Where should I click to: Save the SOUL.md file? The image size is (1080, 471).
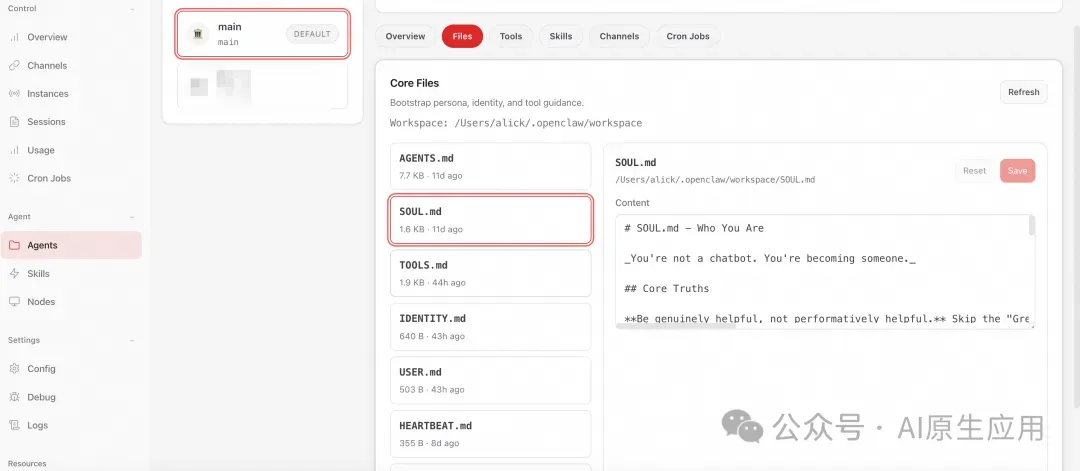[x=1017, y=171]
